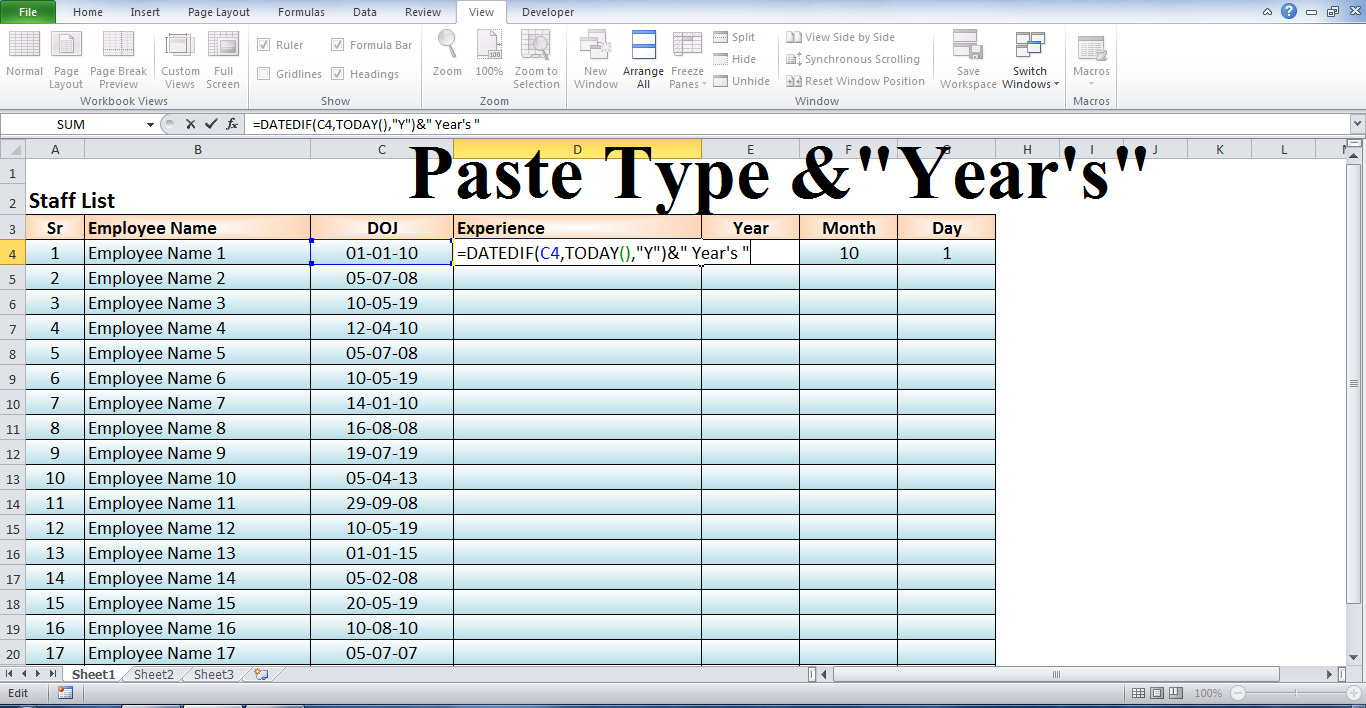Expand the Switch Windows dropdown
The image size is (1366, 708).
point(1030,60)
